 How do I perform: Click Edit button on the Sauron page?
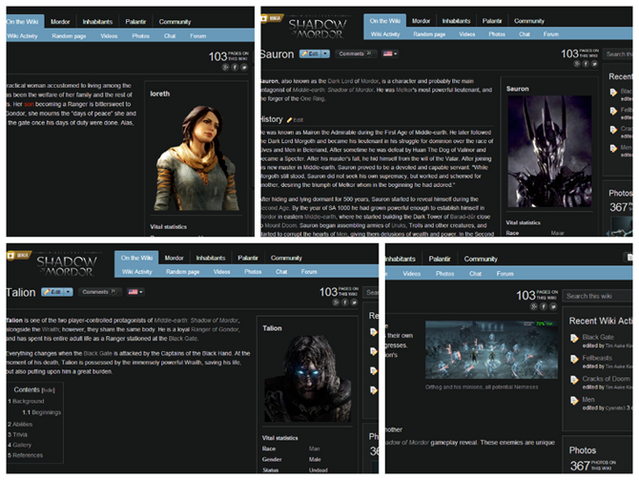(x=310, y=53)
